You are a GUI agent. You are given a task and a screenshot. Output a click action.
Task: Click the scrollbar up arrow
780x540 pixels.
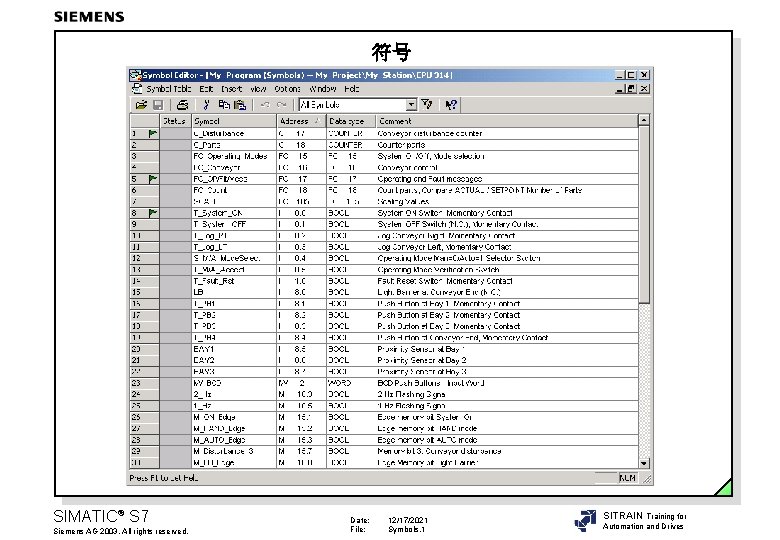644,120
